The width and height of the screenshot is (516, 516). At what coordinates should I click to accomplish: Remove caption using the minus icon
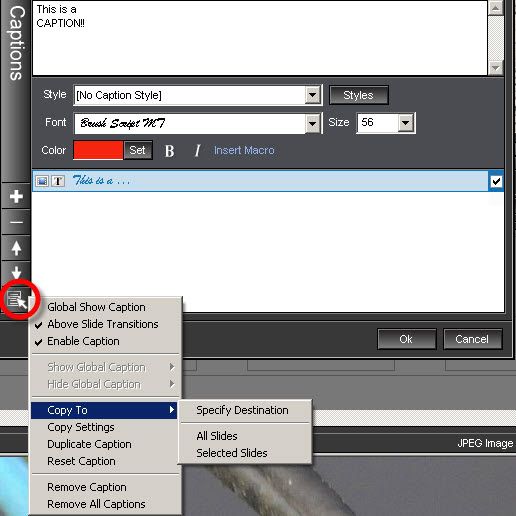pyautogui.click(x=16, y=222)
